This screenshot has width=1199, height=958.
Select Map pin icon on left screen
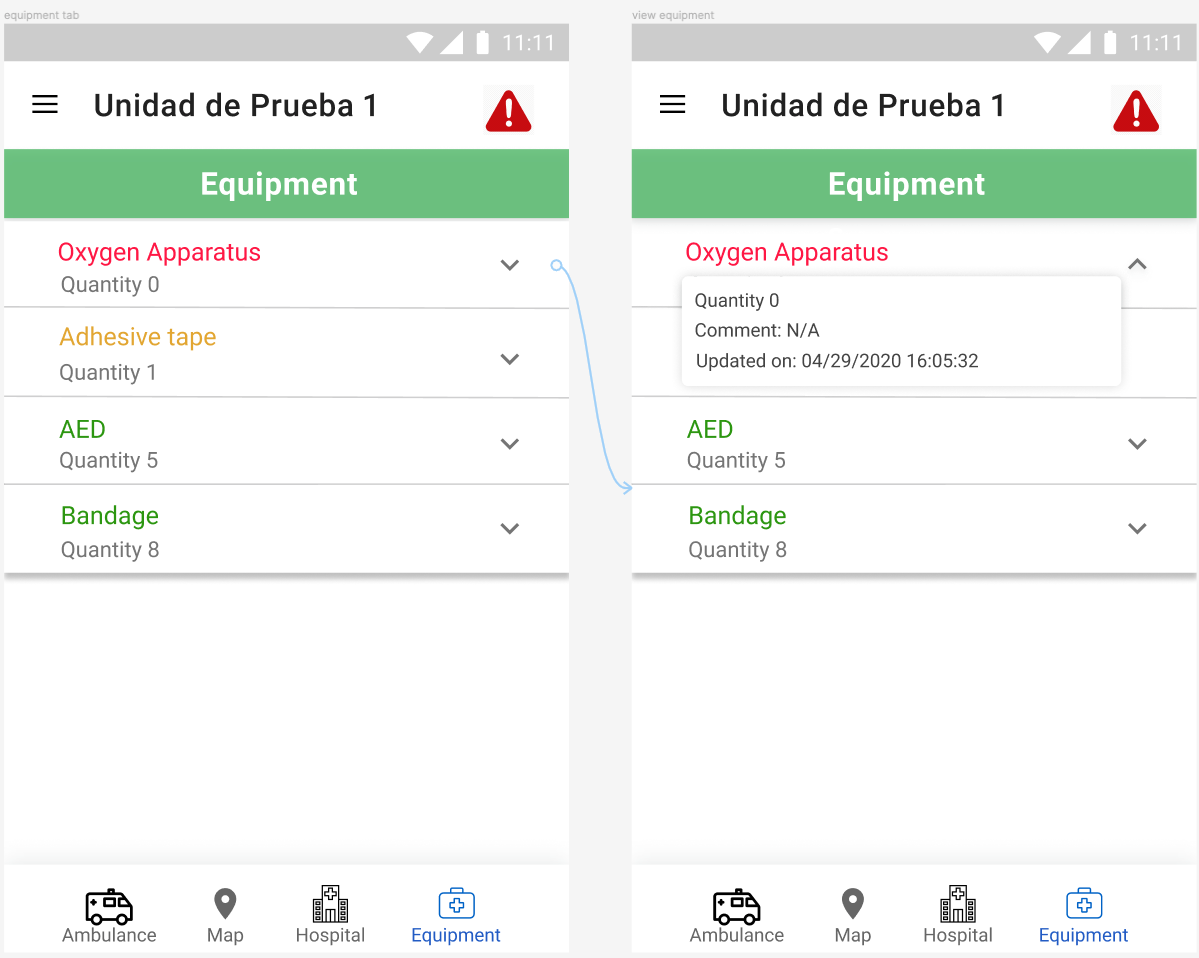(225, 904)
